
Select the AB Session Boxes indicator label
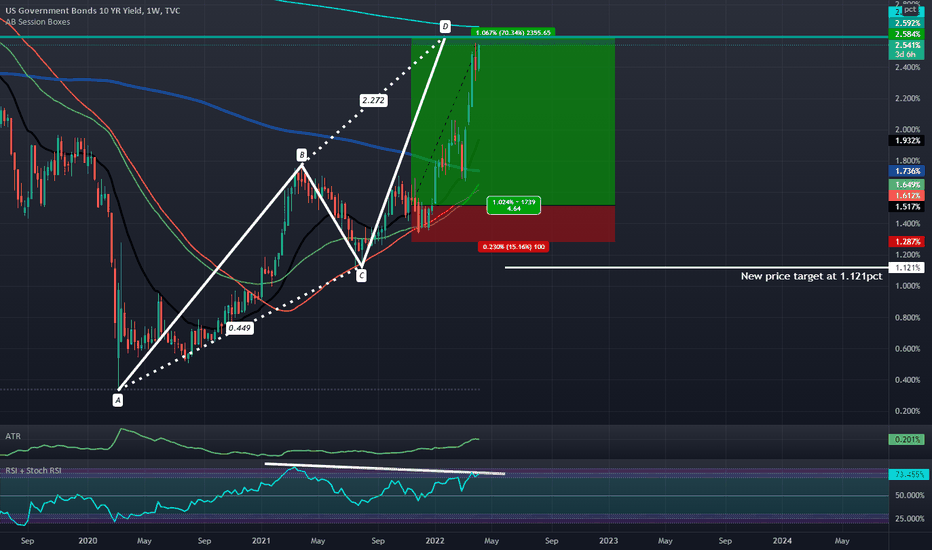pyautogui.click(x=37, y=22)
